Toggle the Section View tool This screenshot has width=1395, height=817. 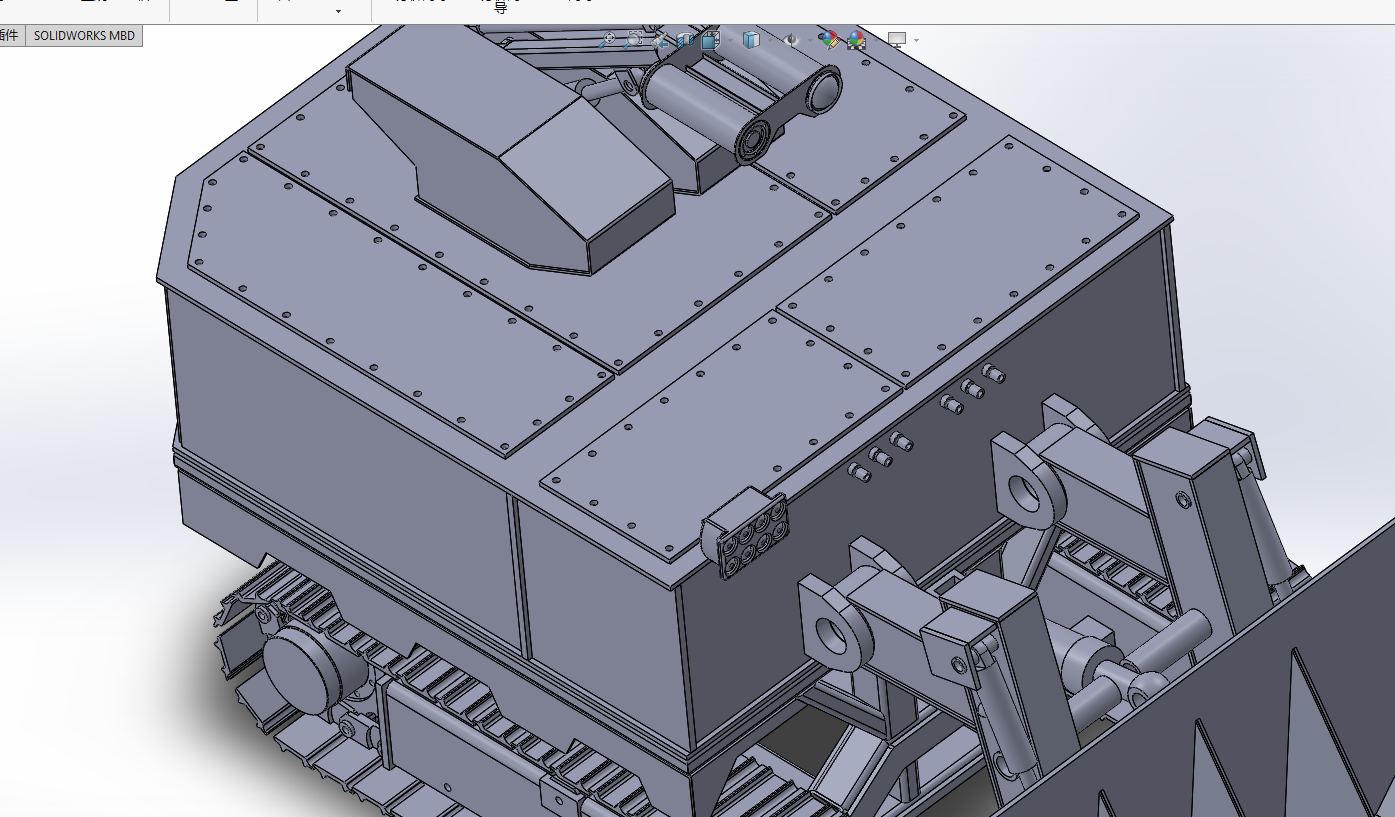pos(685,40)
